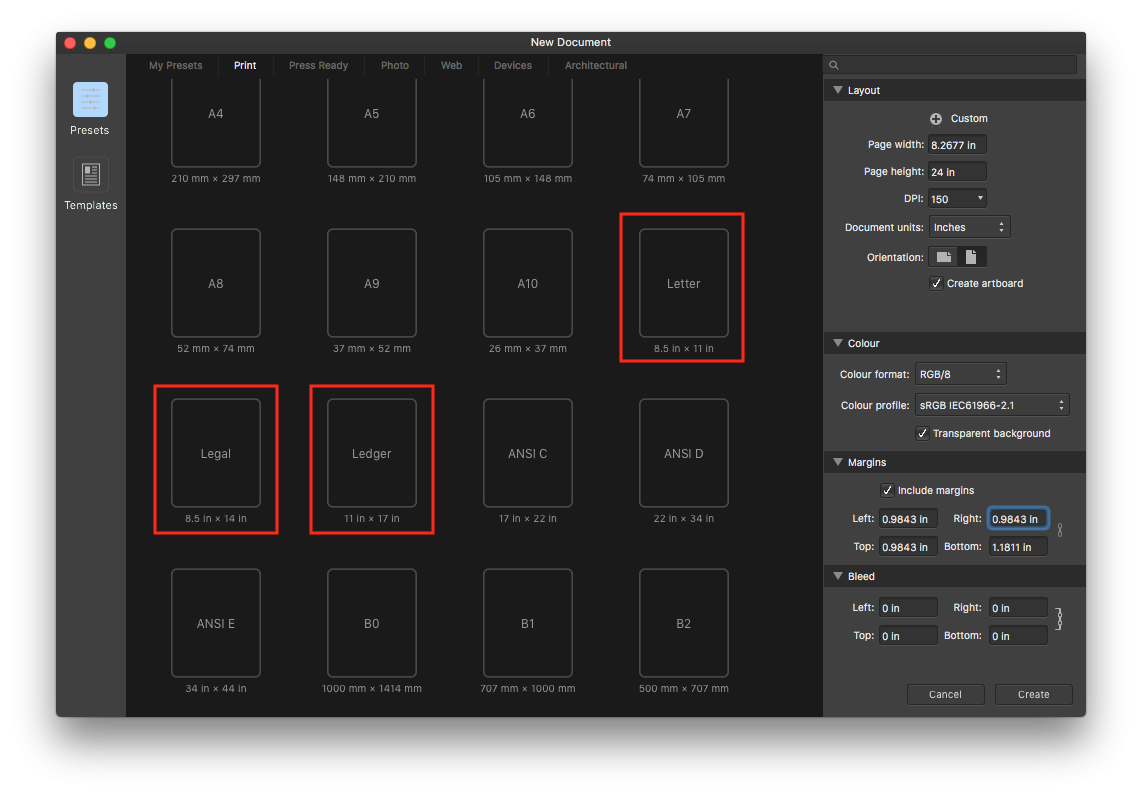
Task: Select the Letter page preset thumbnail
Action: pyautogui.click(x=684, y=283)
